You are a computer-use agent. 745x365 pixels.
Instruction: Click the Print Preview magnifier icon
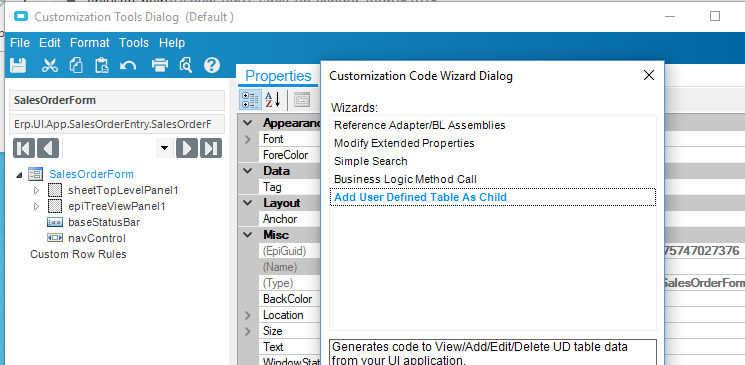click(186, 65)
